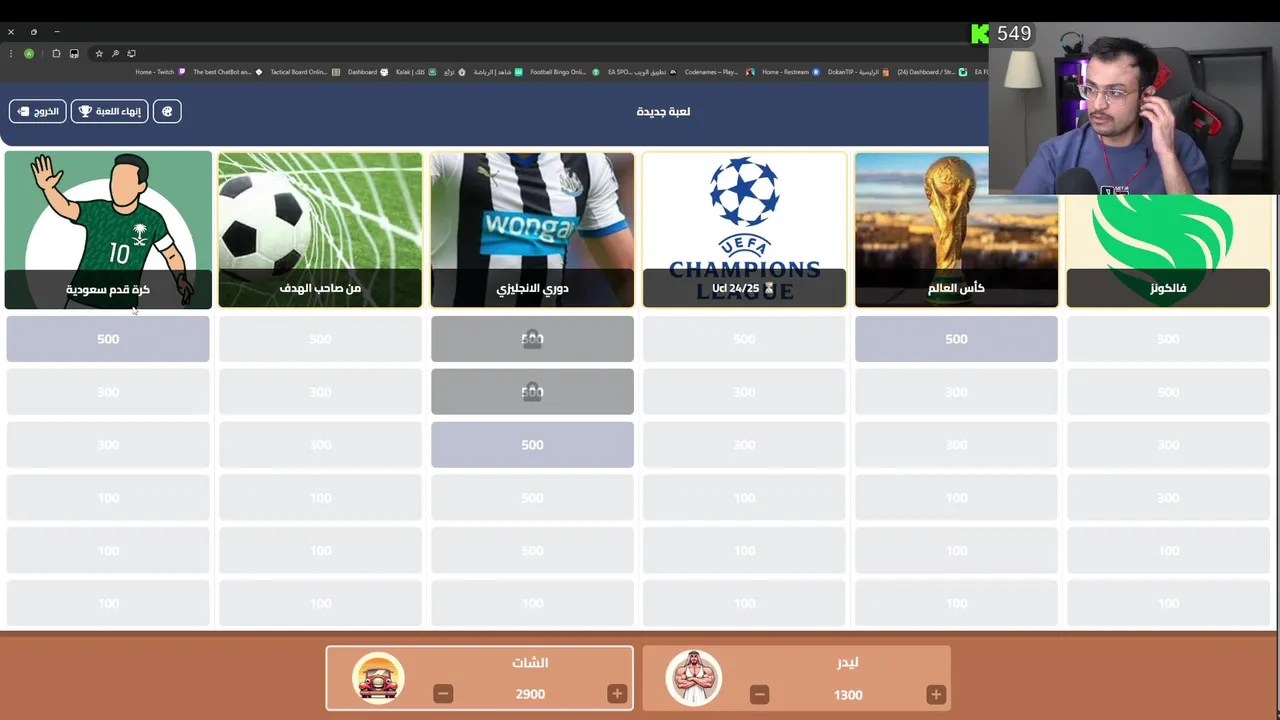The height and width of the screenshot is (720, 1280).
Task: Bookmark this page with the star icon
Action: (99, 54)
